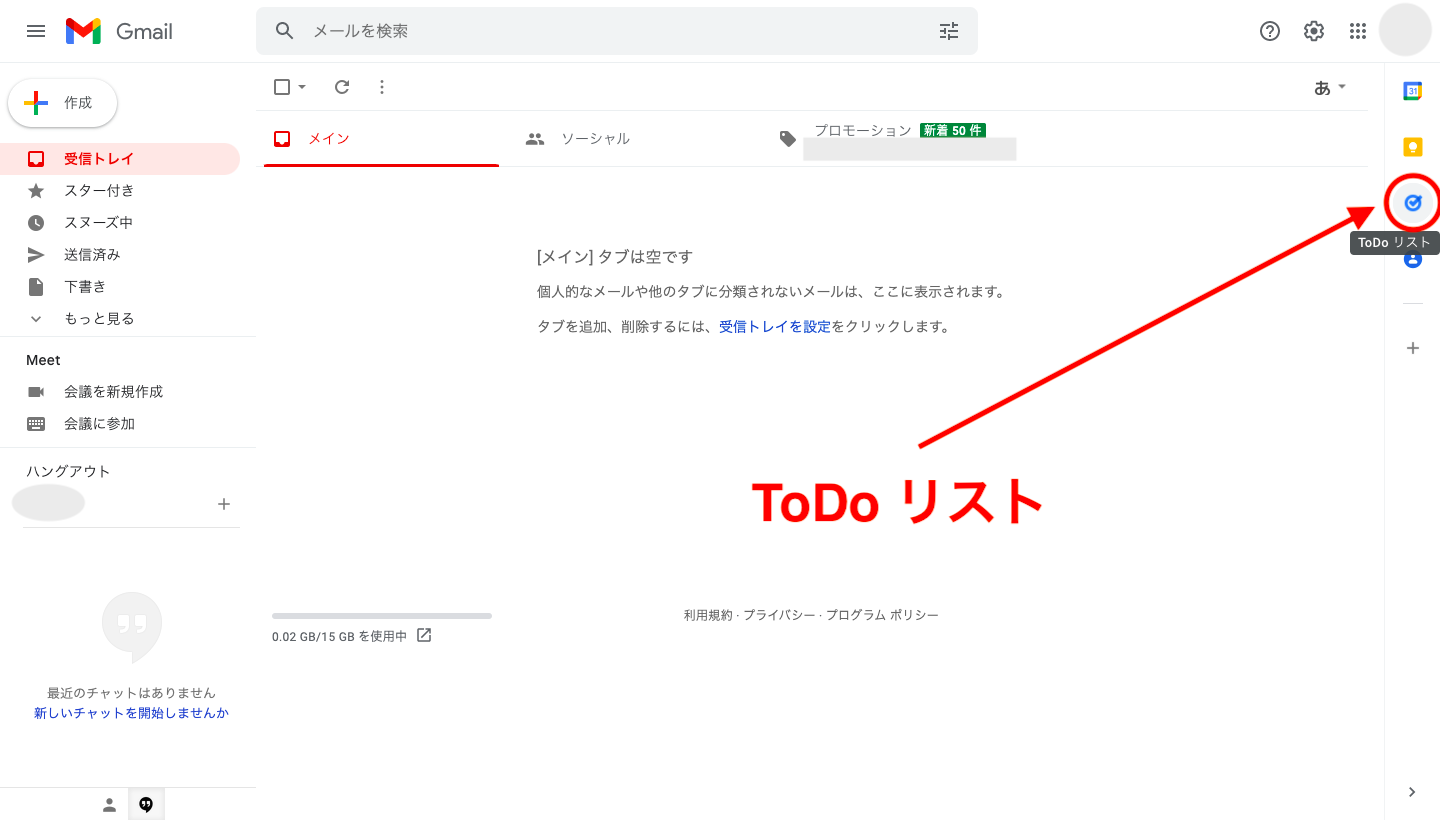1440x820 pixels.
Task: Click 新着 50 件 badge
Action: [x=953, y=131]
